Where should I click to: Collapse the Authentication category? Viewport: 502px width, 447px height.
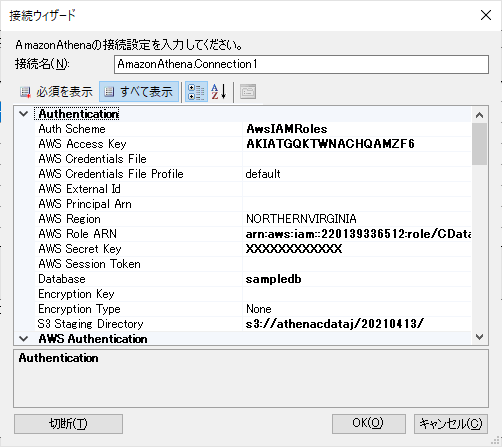point(23,114)
